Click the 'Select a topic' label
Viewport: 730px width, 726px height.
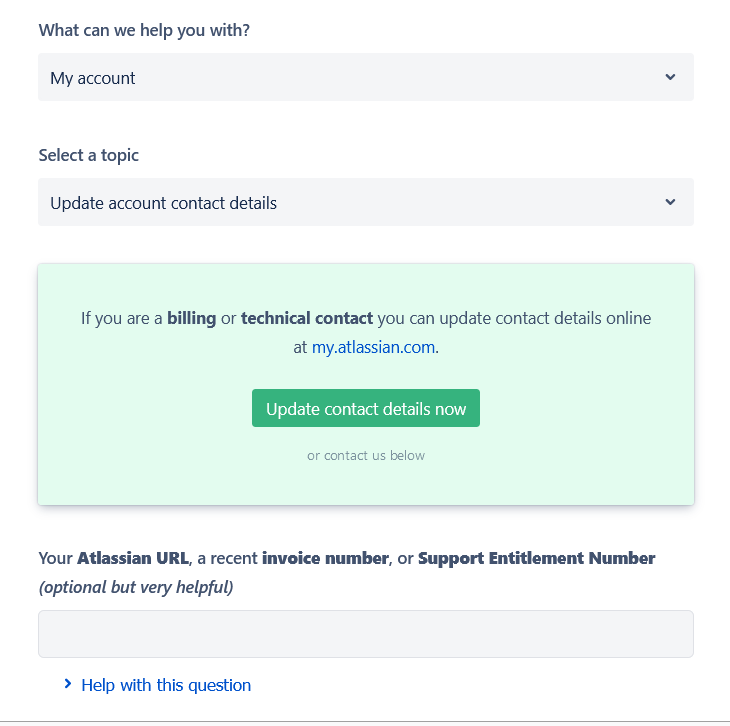point(89,155)
